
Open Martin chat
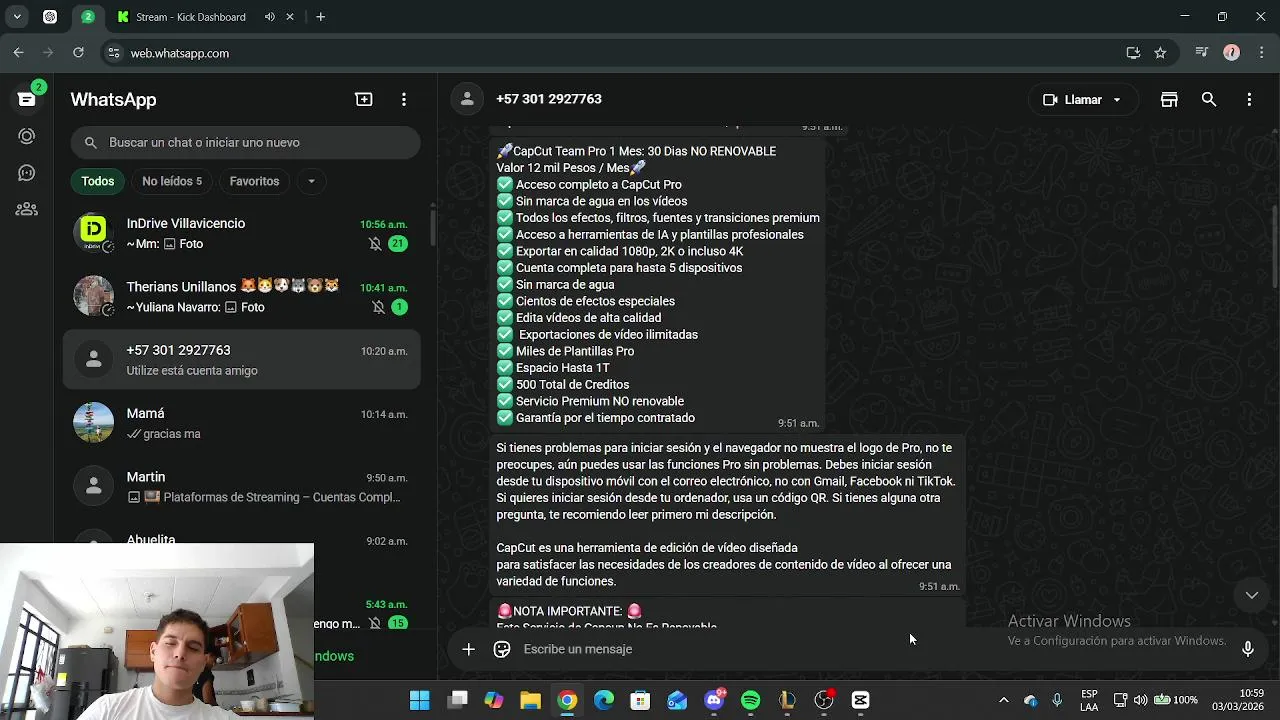coord(241,487)
